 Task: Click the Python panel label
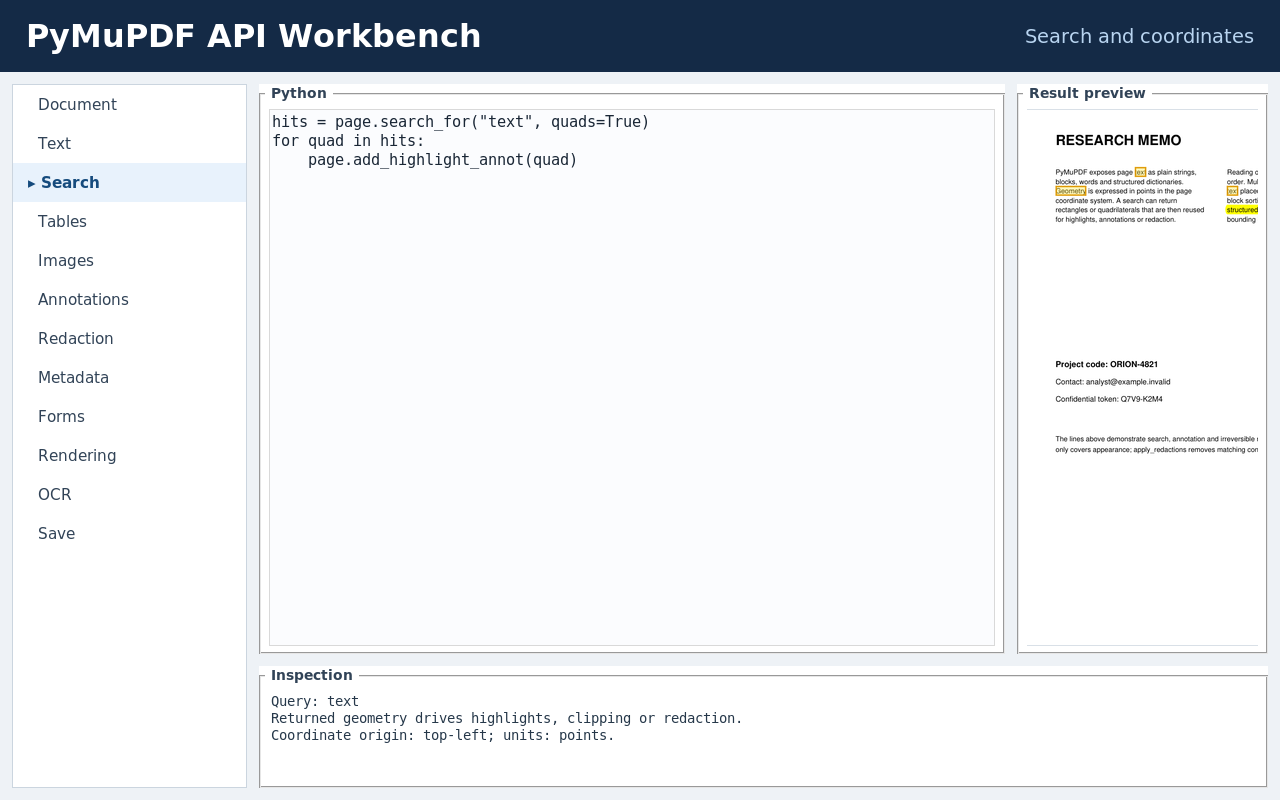pyautogui.click(x=299, y=93)
